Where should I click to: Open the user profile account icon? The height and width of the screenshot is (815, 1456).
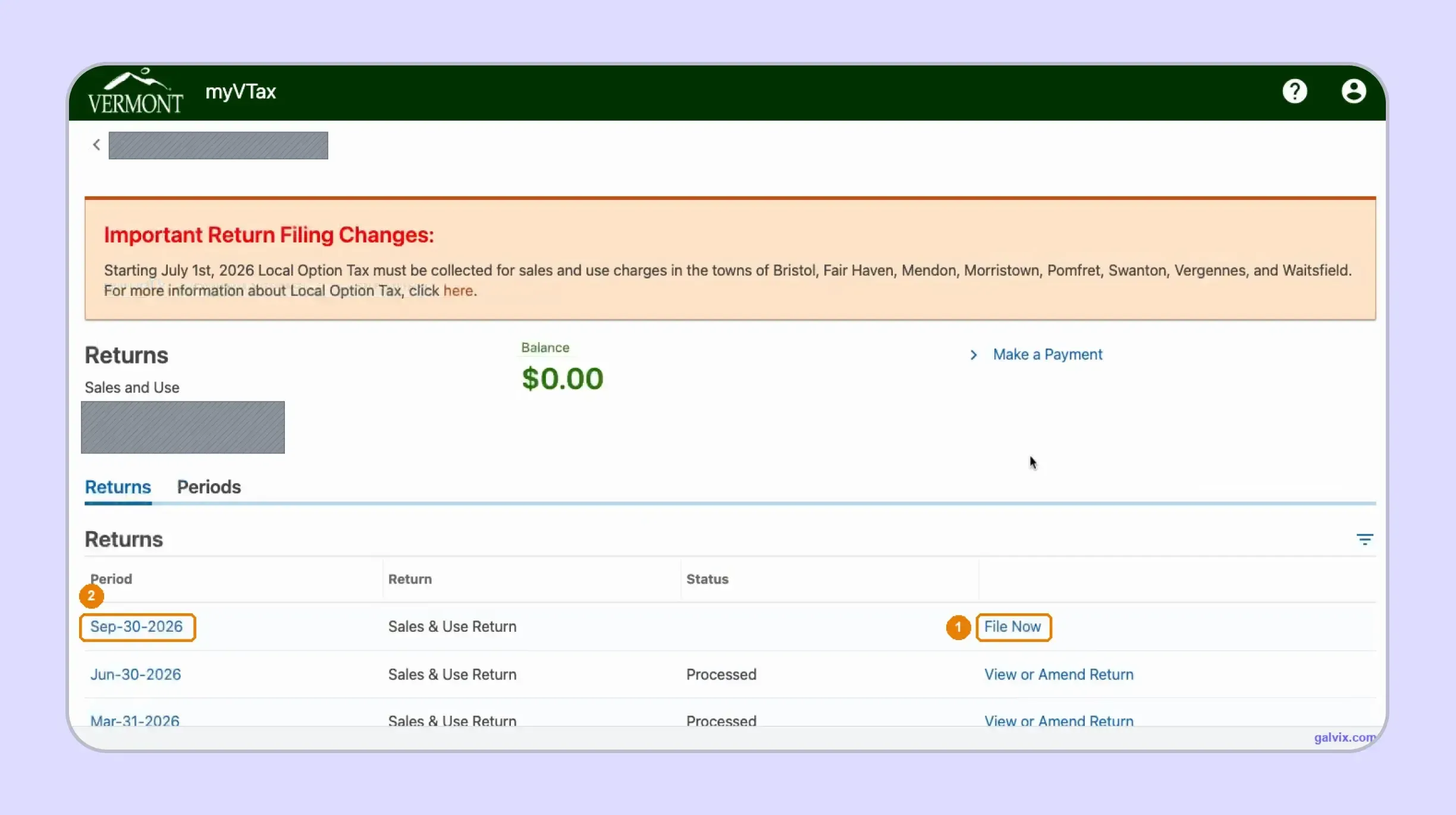pyautogui.click(x=1353, y=92)
